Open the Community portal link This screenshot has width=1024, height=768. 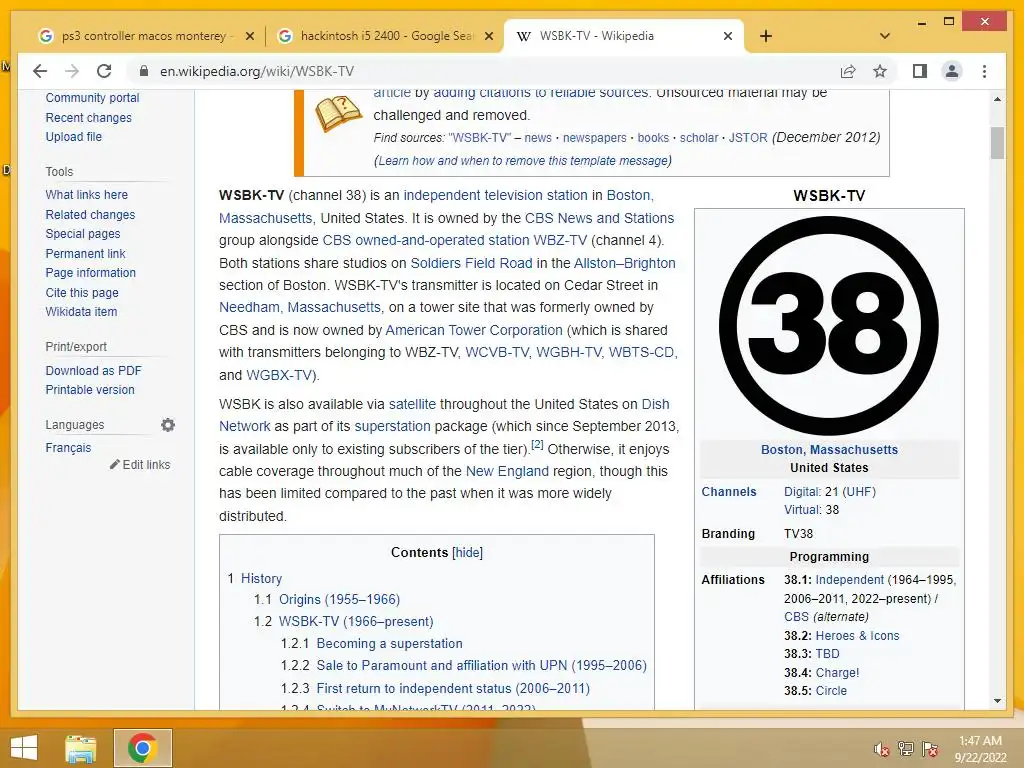[x=92, y=98]
